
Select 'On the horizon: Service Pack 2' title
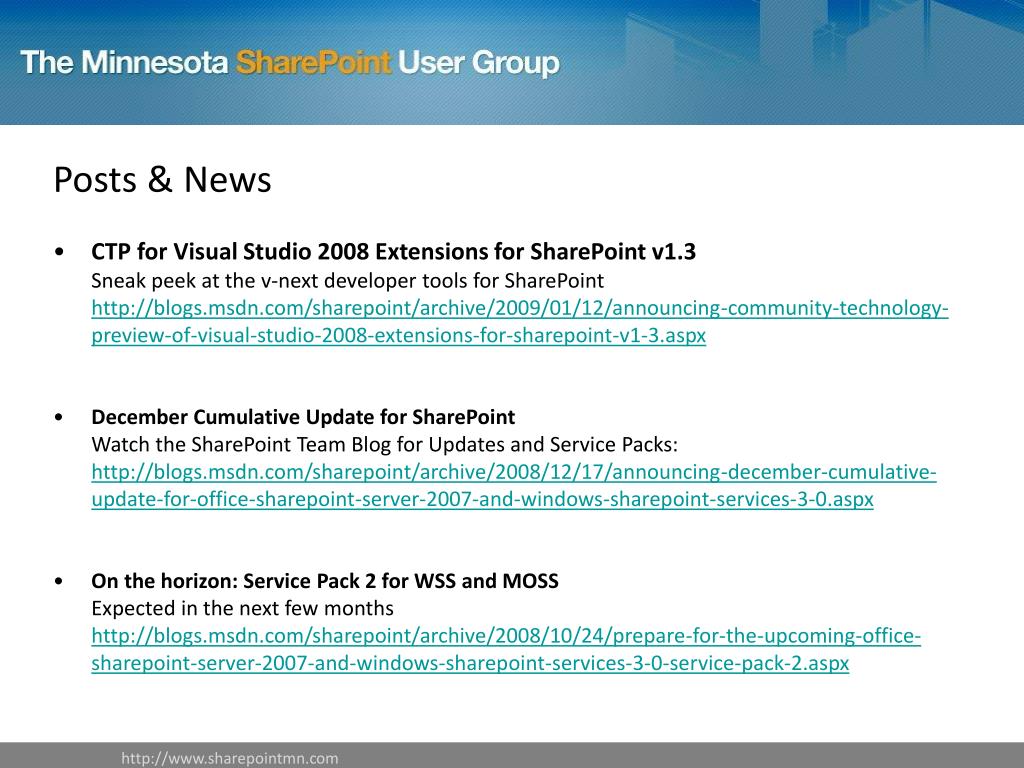325,581
